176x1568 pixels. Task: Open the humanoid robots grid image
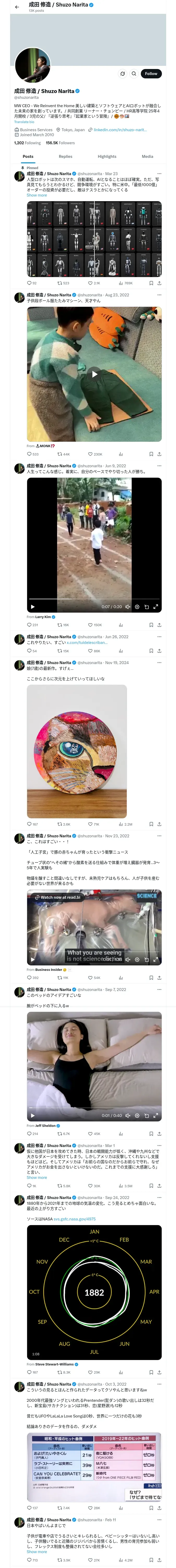point(94,239)
